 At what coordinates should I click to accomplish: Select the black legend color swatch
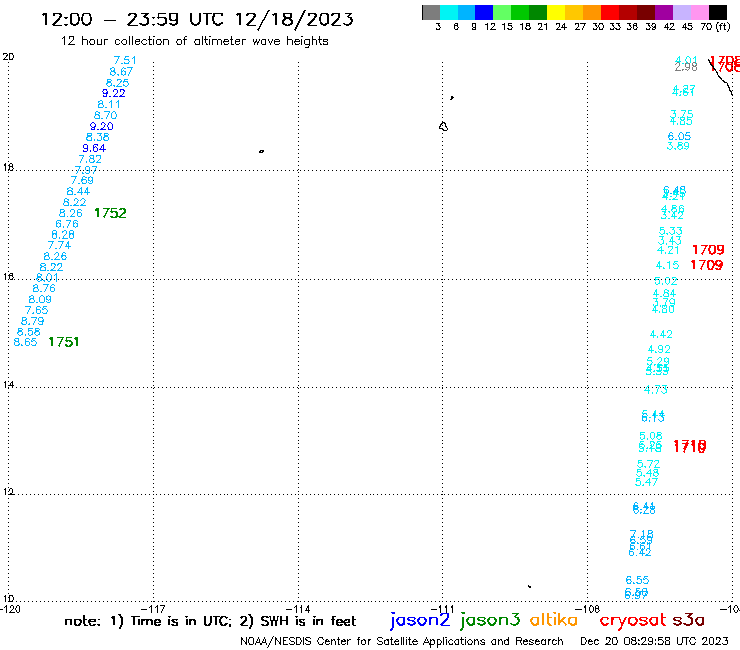[x=717, y=12]
